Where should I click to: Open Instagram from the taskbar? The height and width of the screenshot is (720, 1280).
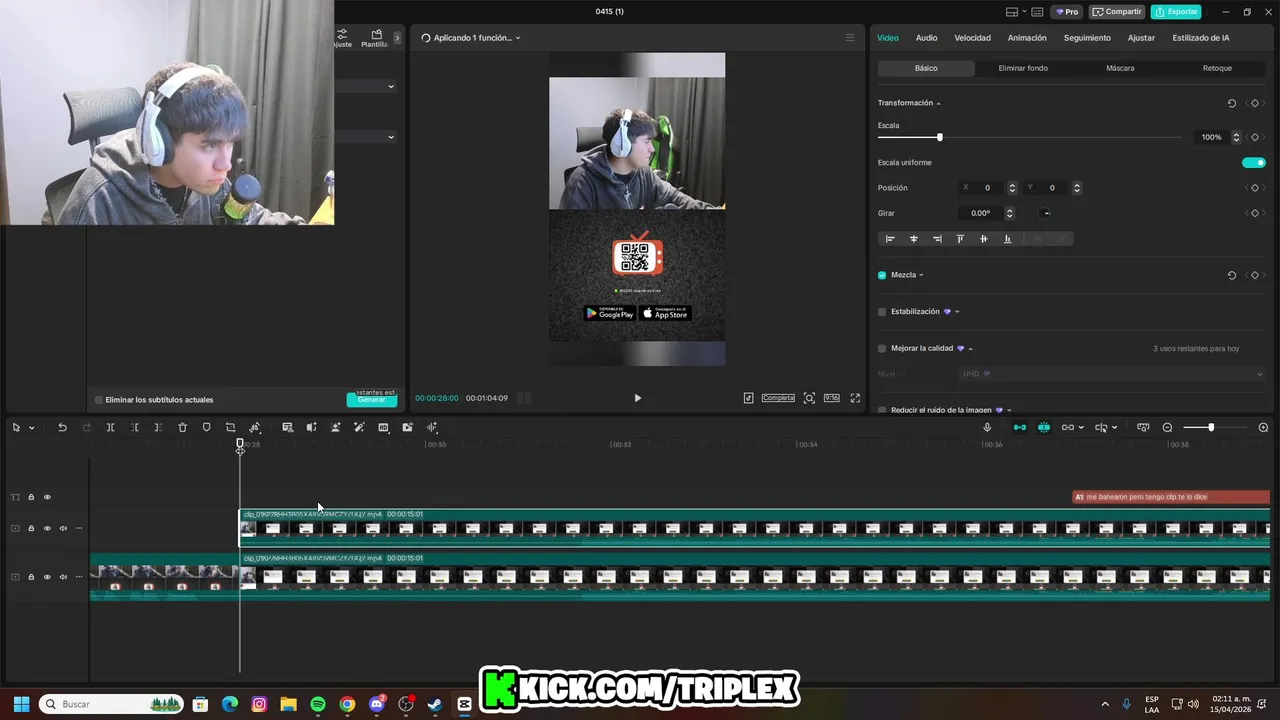(x=259, y=704)
